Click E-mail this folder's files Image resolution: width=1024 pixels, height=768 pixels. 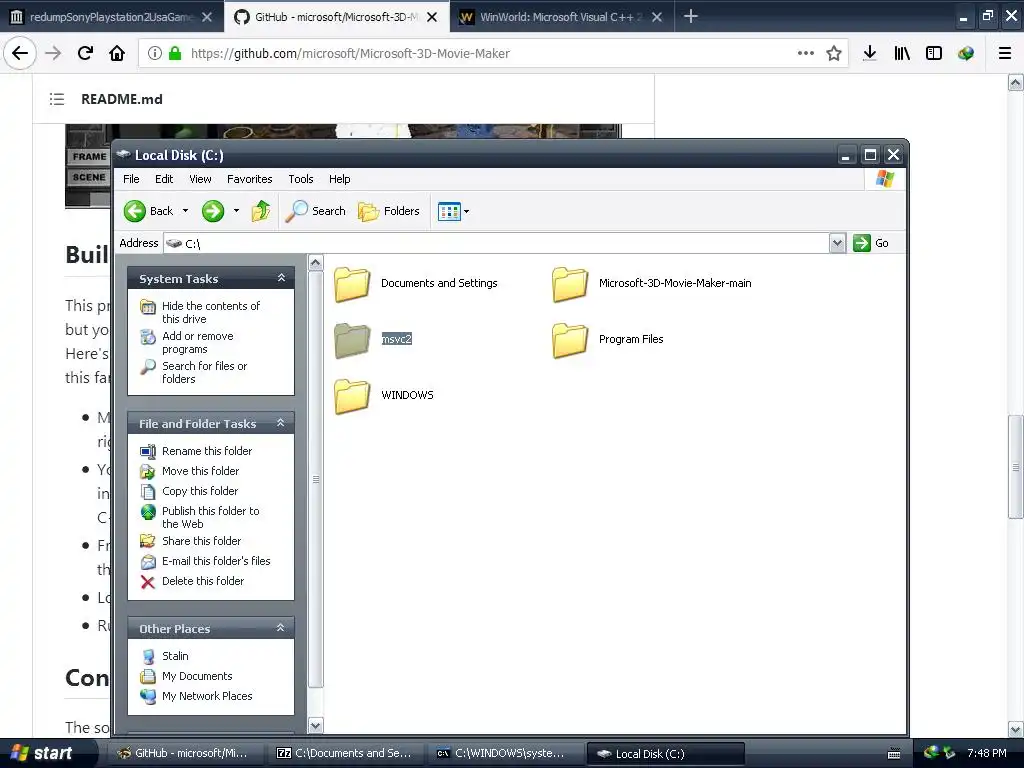pyautogui.click(x=216, y=561)
